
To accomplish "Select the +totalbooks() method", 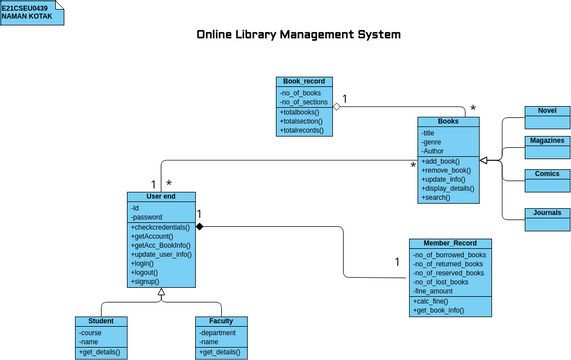I will (x=299, y=112).
